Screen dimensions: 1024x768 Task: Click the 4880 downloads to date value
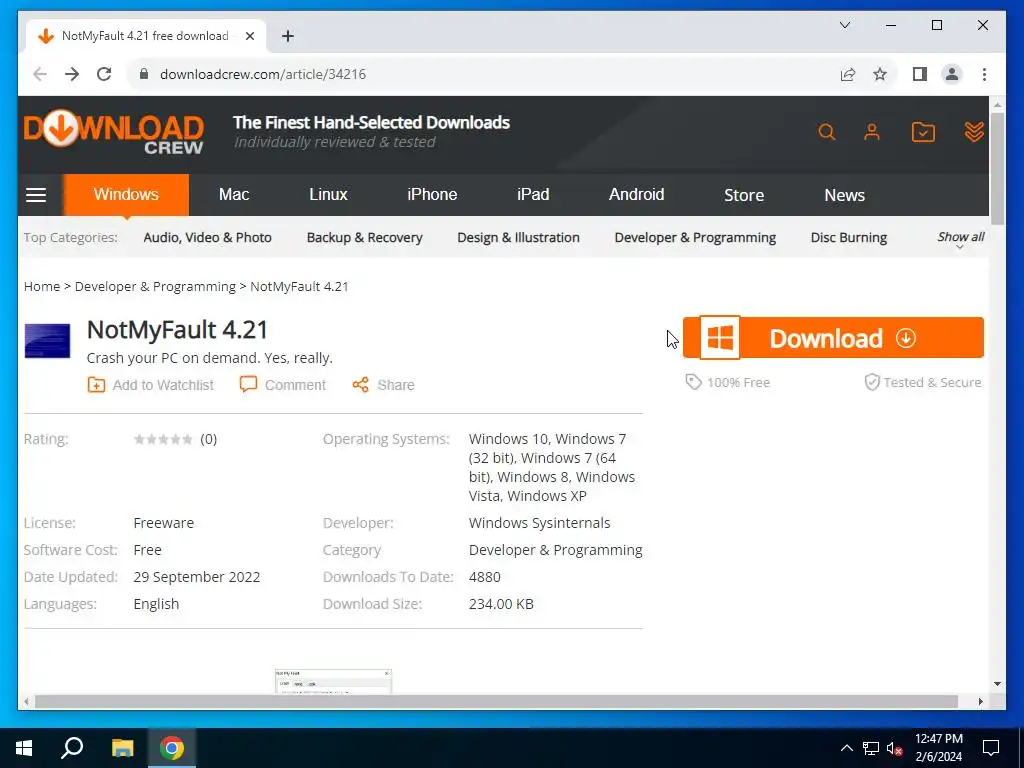pos(485,577)
